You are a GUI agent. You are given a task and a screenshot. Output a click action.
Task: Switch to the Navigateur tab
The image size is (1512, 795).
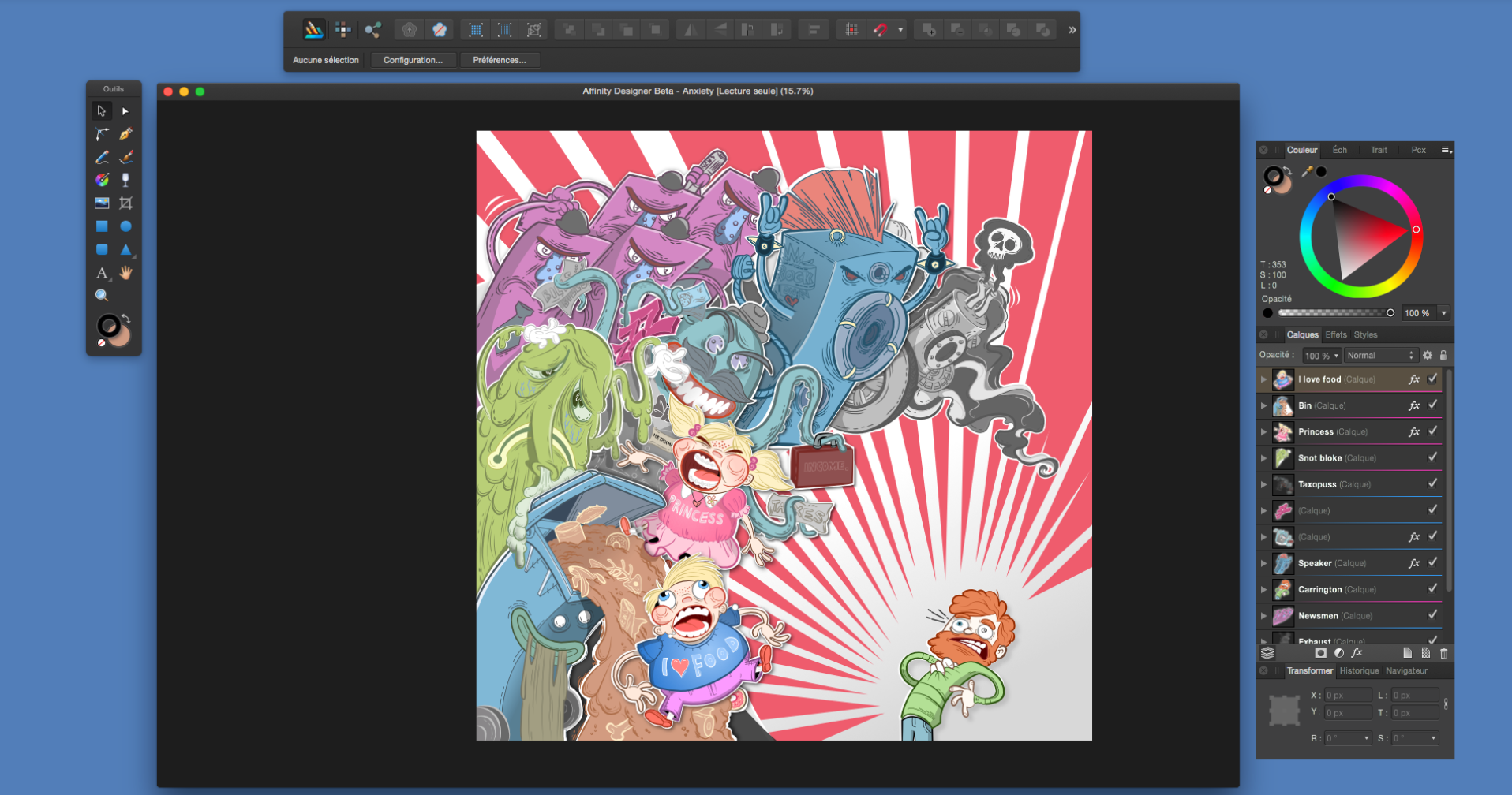[1406, 670]
